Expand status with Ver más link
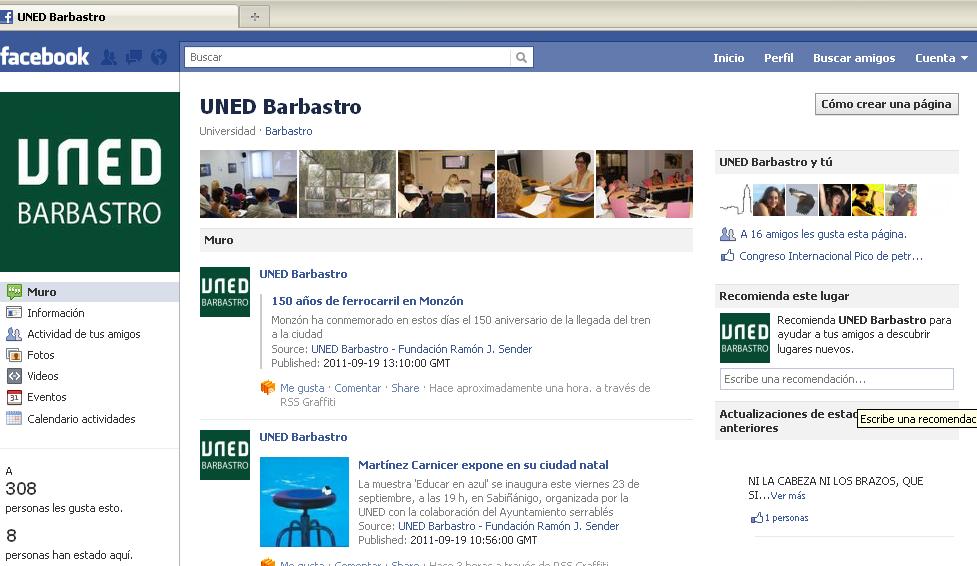Image resolution: width=977 pixels, height=566 pixels. [788, 496]
